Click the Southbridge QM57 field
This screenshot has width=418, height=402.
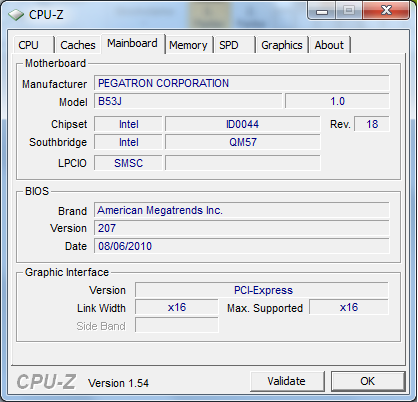[x=243, y=142]
